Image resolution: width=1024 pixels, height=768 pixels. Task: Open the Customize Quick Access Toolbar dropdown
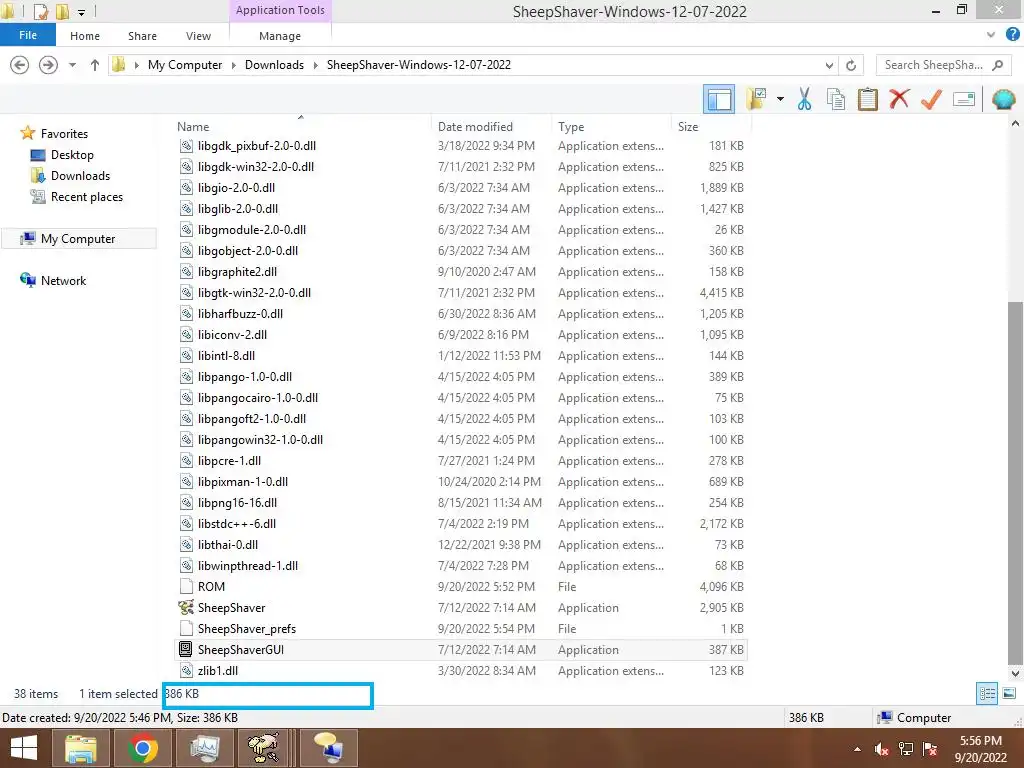pyautogui.click(x=82, y=12)
